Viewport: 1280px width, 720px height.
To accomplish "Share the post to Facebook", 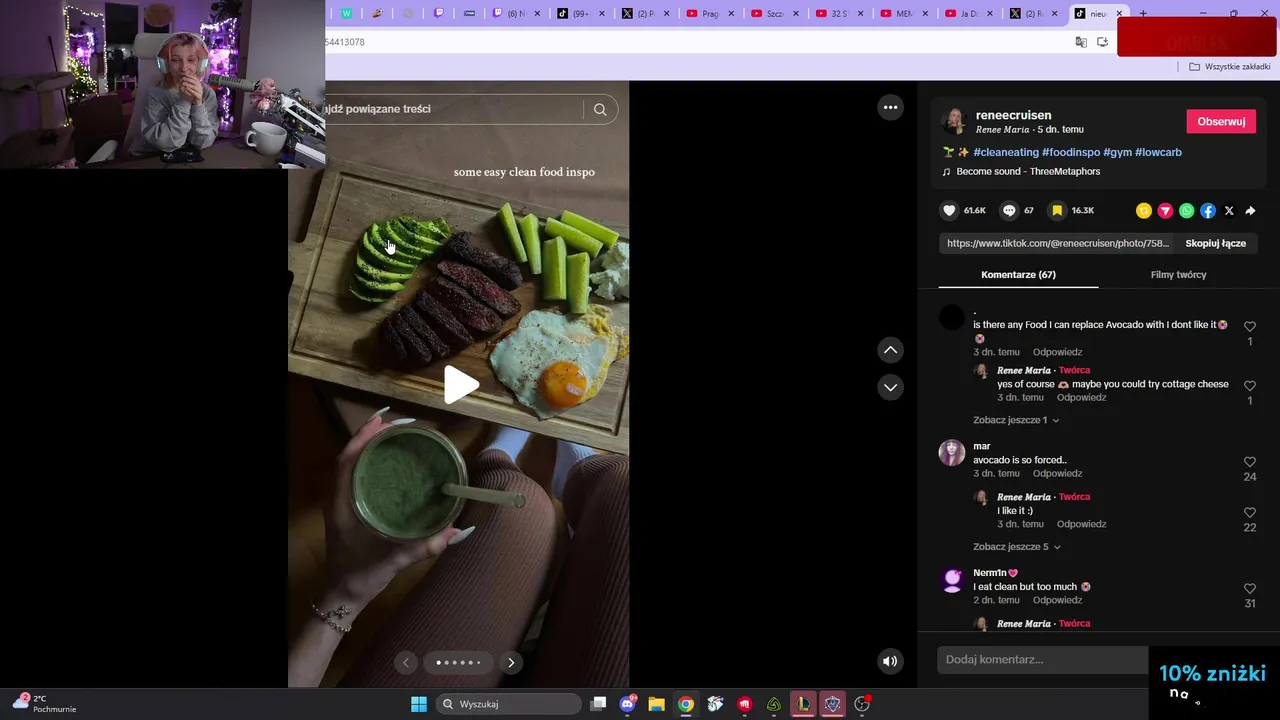I will click(1208, 211).
